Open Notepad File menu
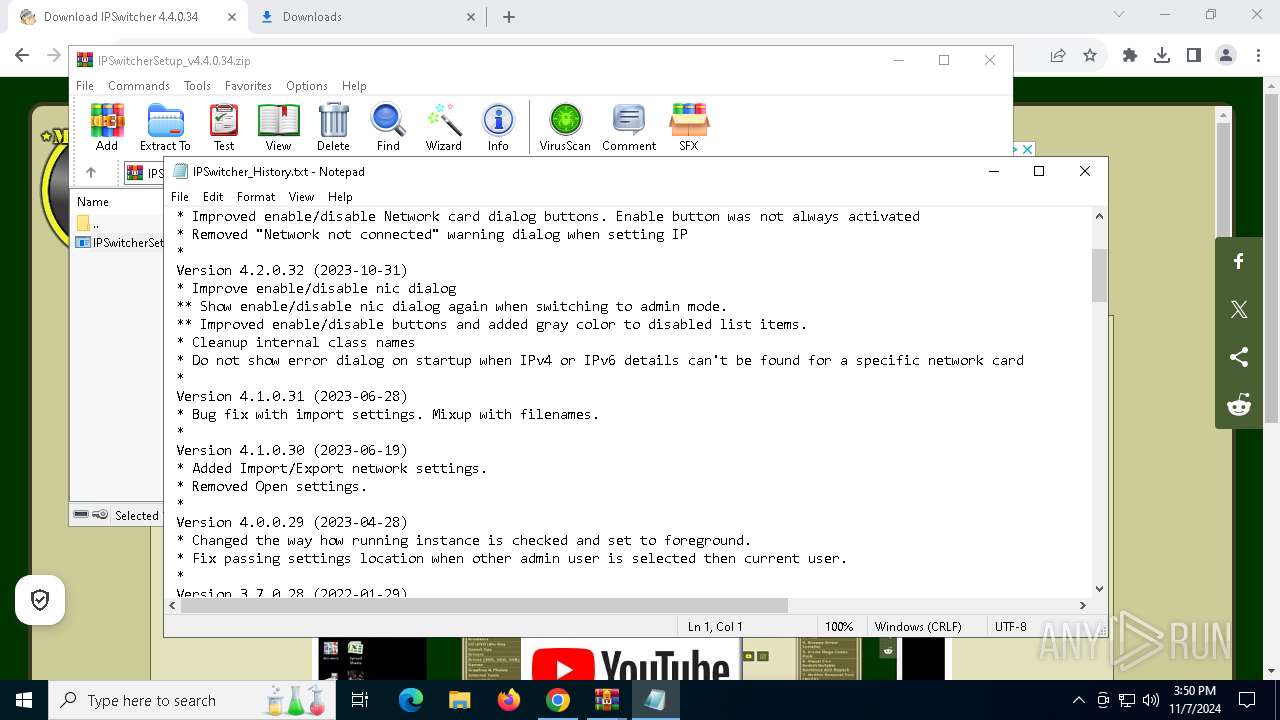 180,197
